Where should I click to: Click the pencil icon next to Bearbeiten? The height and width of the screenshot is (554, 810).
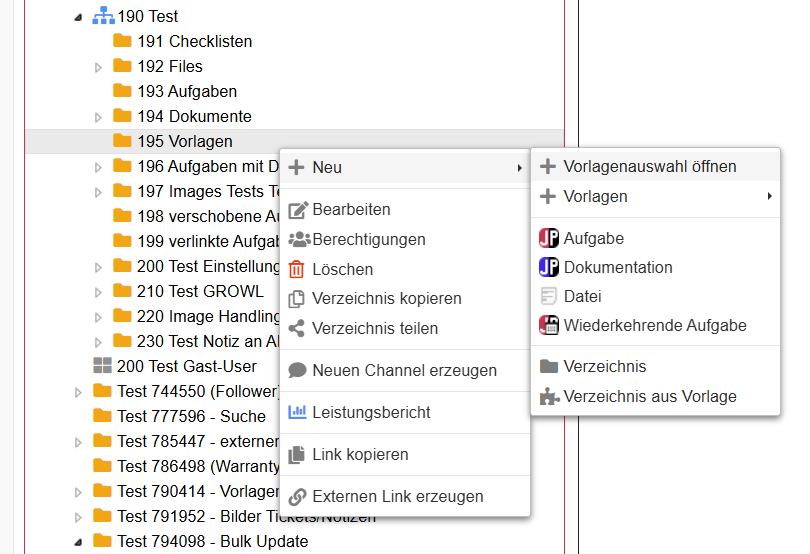[x=297, y=210]
